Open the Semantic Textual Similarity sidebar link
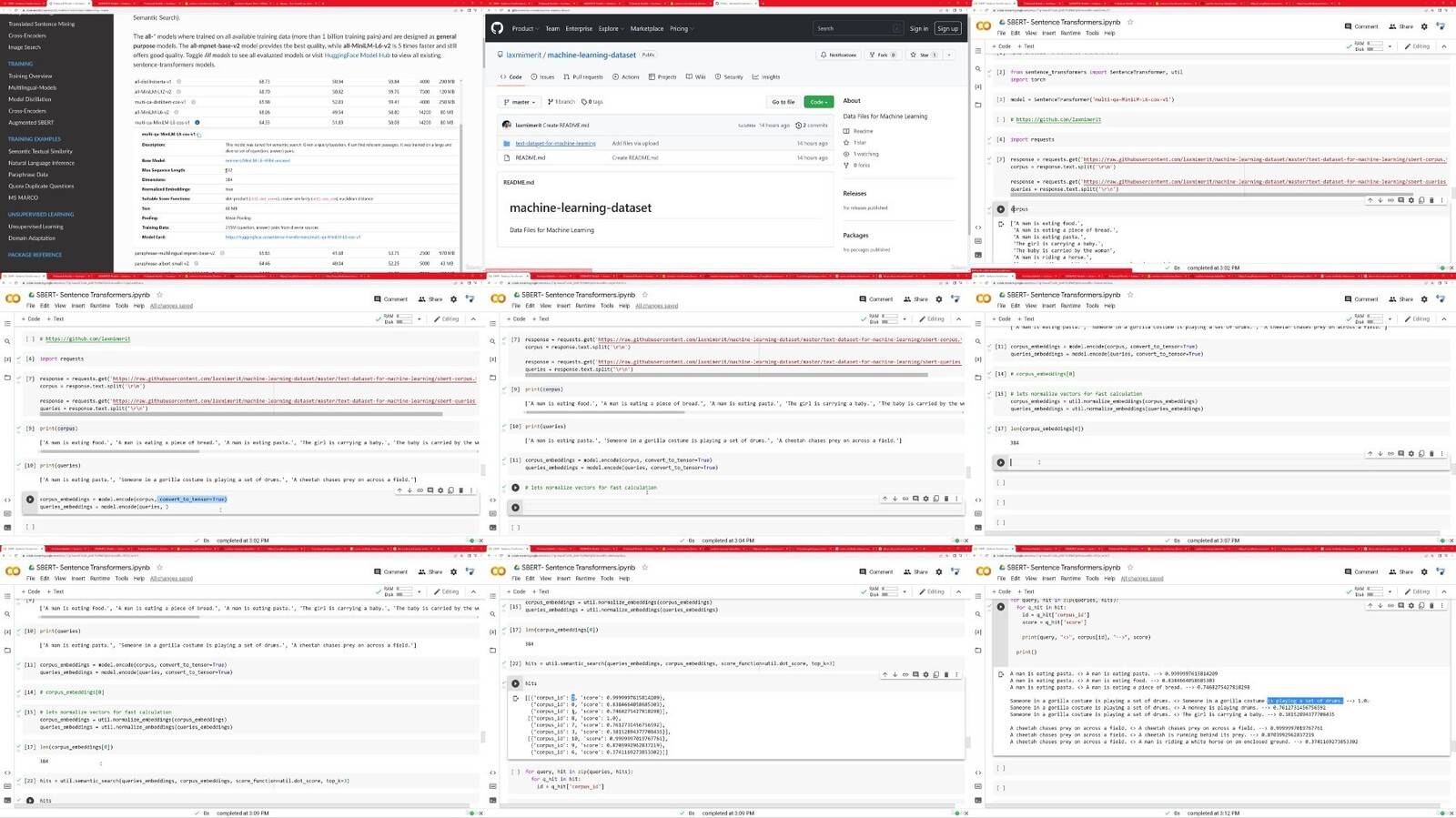Viewport: 1456px width, 818px height. [x=40, y=151]
